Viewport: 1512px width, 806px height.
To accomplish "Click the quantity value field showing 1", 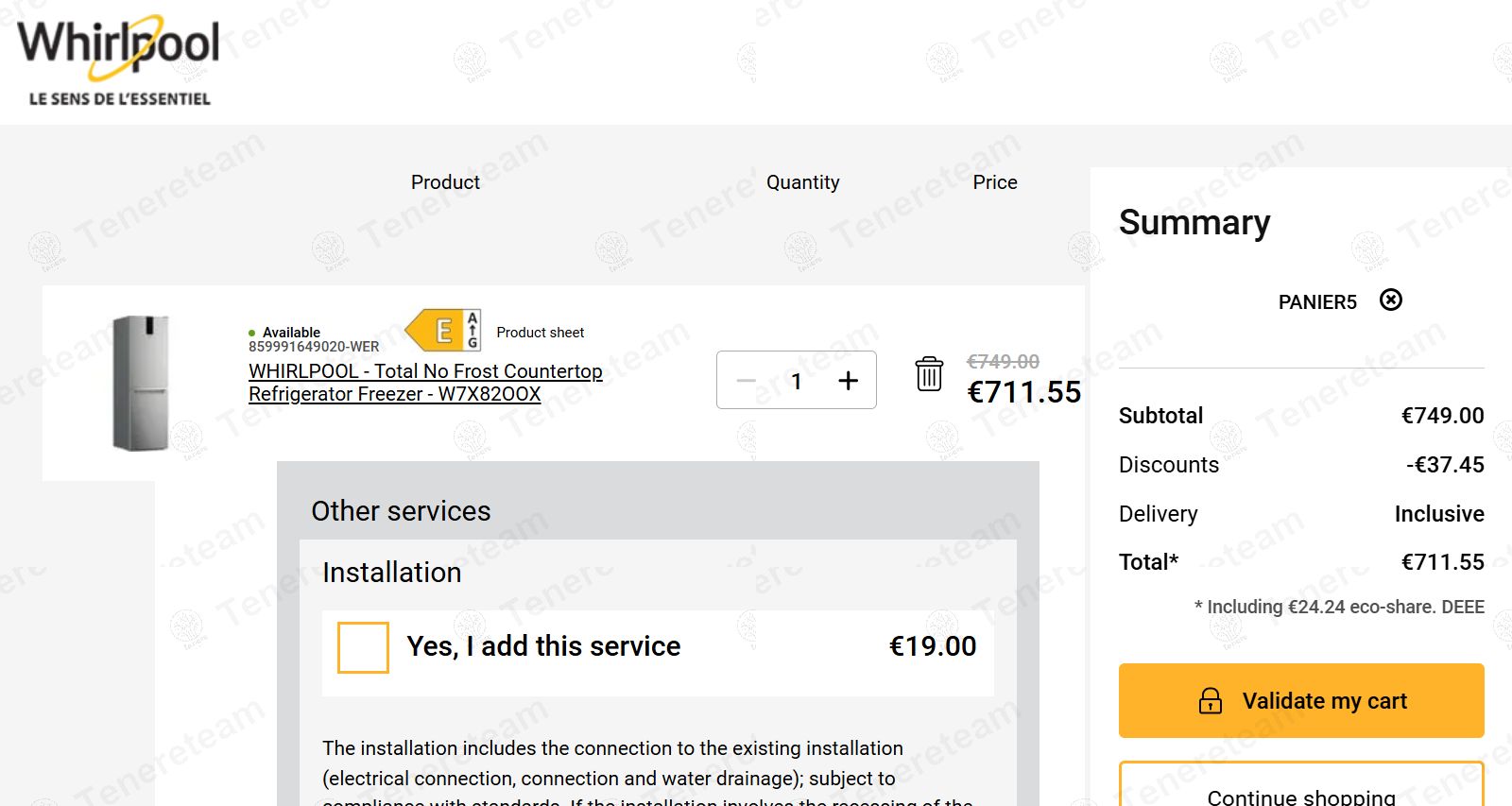I will (x=797, y=381).
